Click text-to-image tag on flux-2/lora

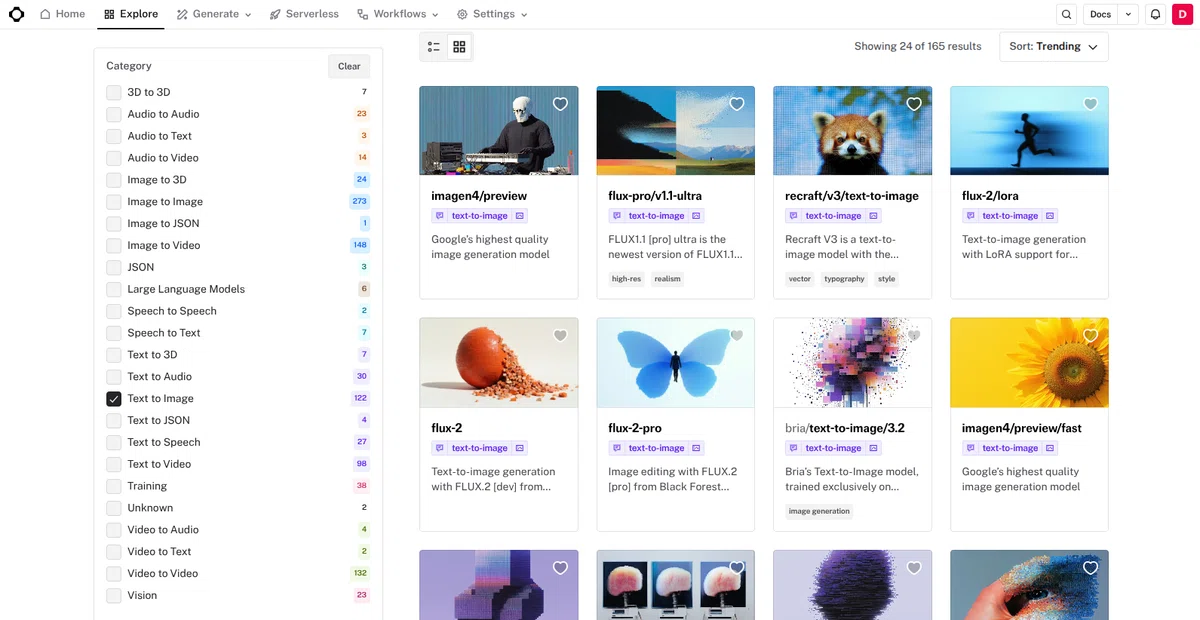tap(1010, 216)
